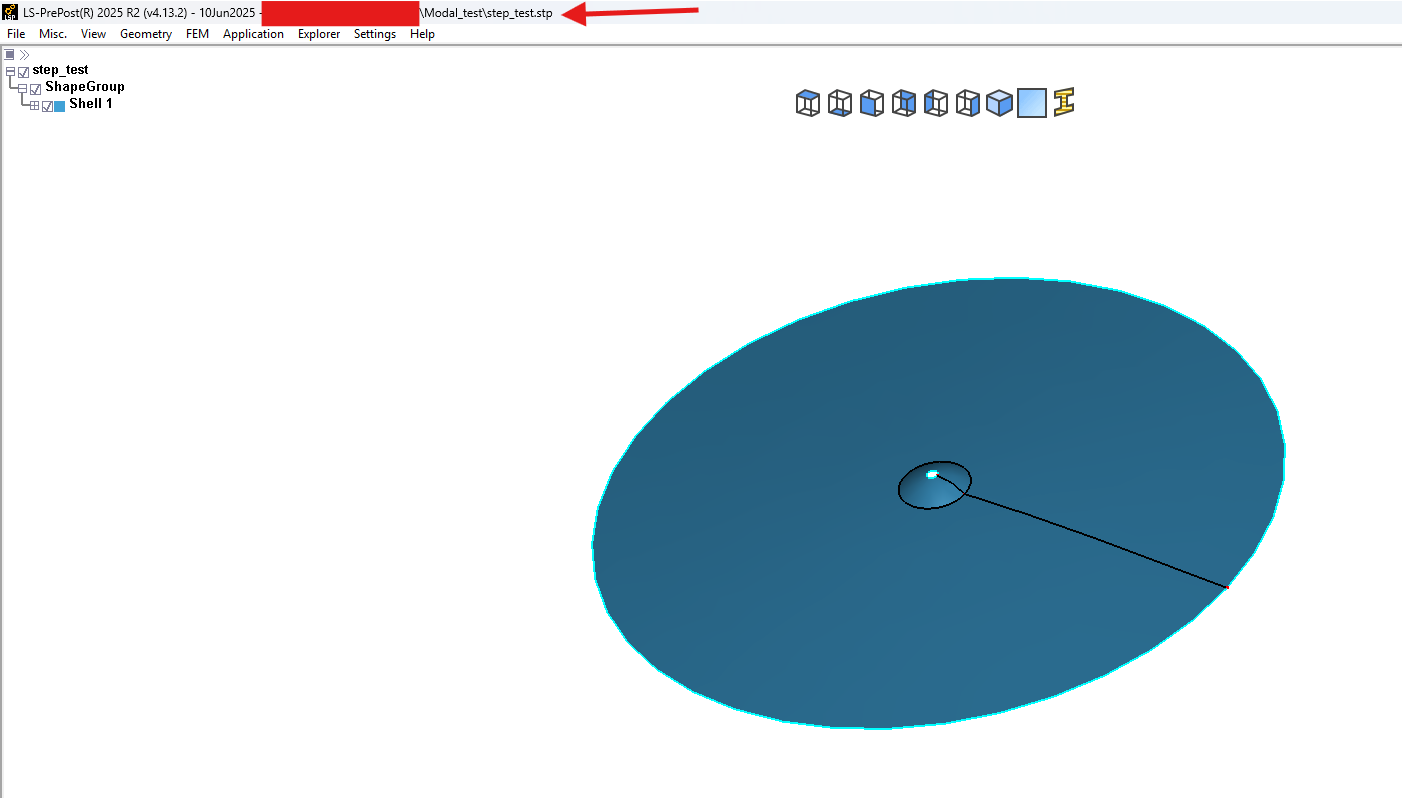Select the front view cube icon
Viewport: 1402px width, 798px height.
(x=872, y=103)
